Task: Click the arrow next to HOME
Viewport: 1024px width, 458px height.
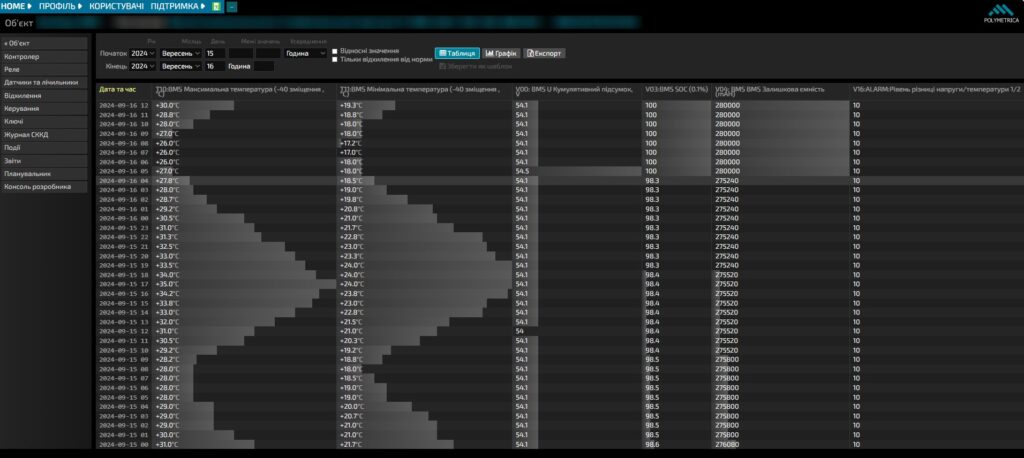Action: point(29,7)
